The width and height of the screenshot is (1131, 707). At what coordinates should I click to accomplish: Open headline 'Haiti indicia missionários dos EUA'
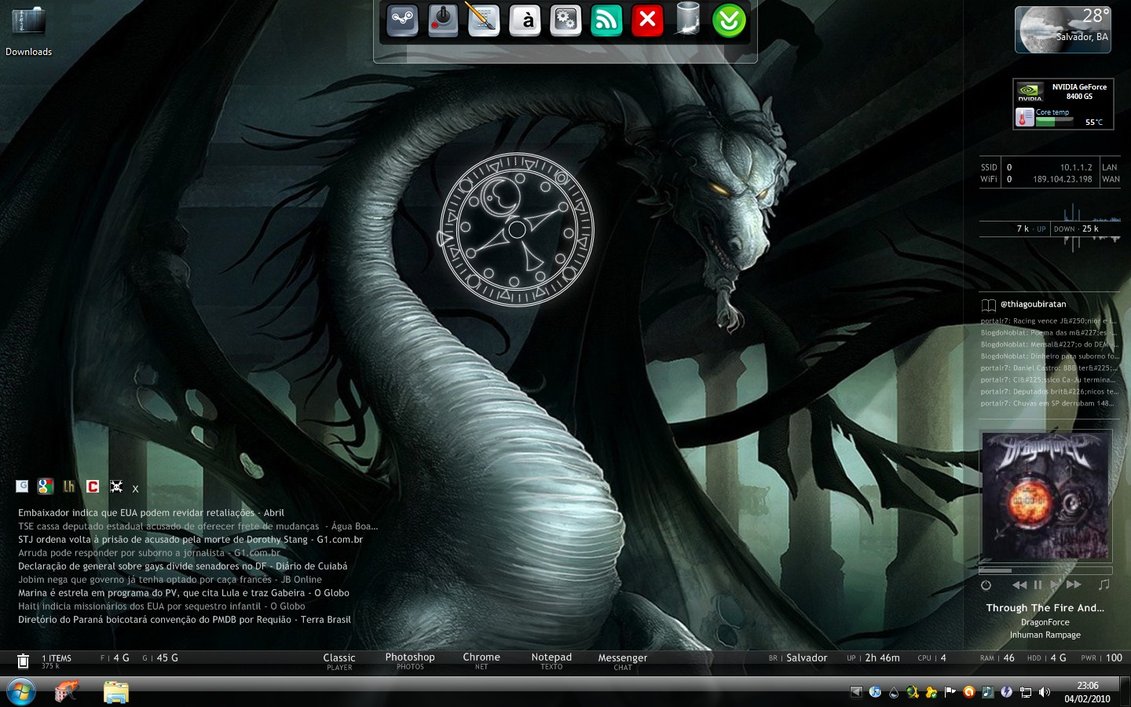162,606
